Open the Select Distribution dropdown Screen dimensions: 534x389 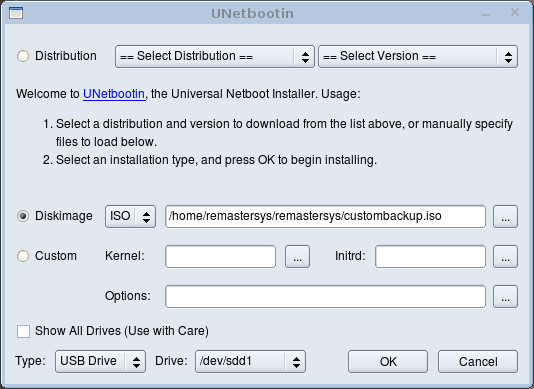click(215, 57)
